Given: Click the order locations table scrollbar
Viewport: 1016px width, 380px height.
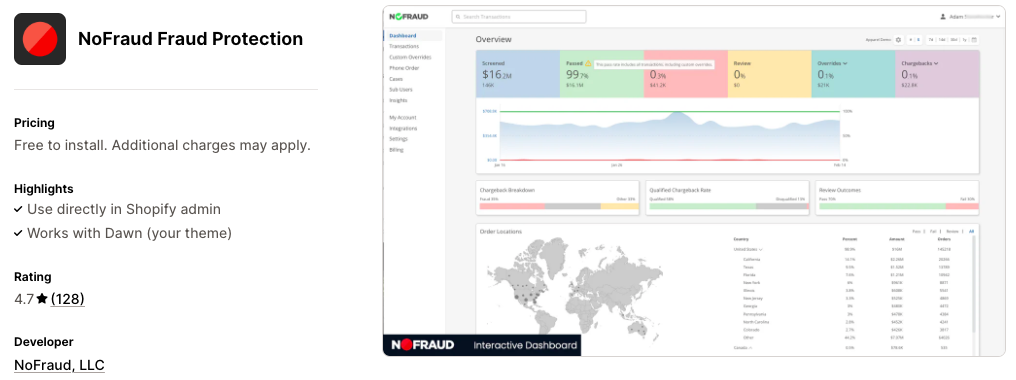Looking at the screenshot, I should (x=973, y=285).
